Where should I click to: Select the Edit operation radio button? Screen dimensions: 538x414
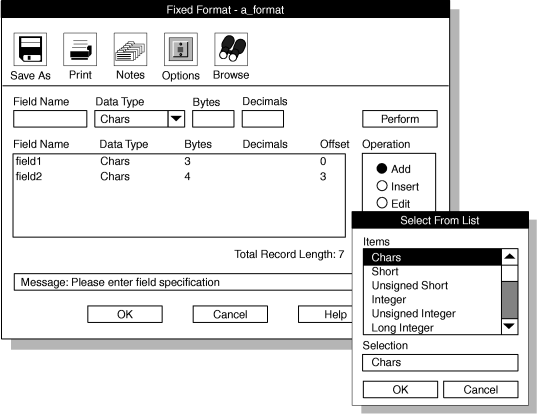pyautogui.click(x=382, y=203)
